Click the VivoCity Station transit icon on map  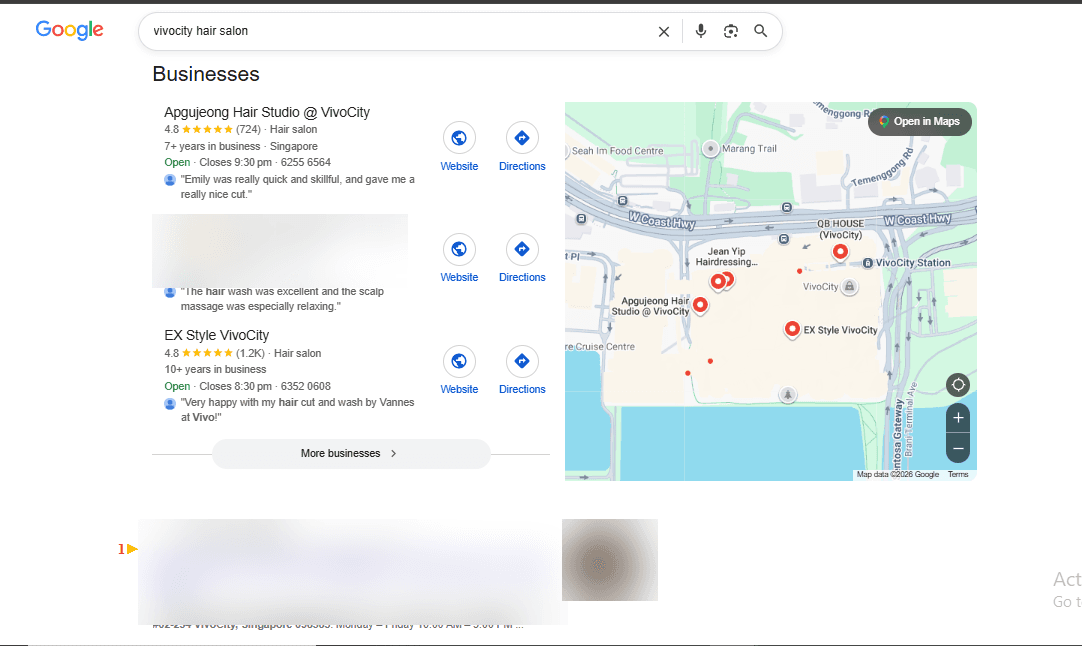(x=868, y=263)
